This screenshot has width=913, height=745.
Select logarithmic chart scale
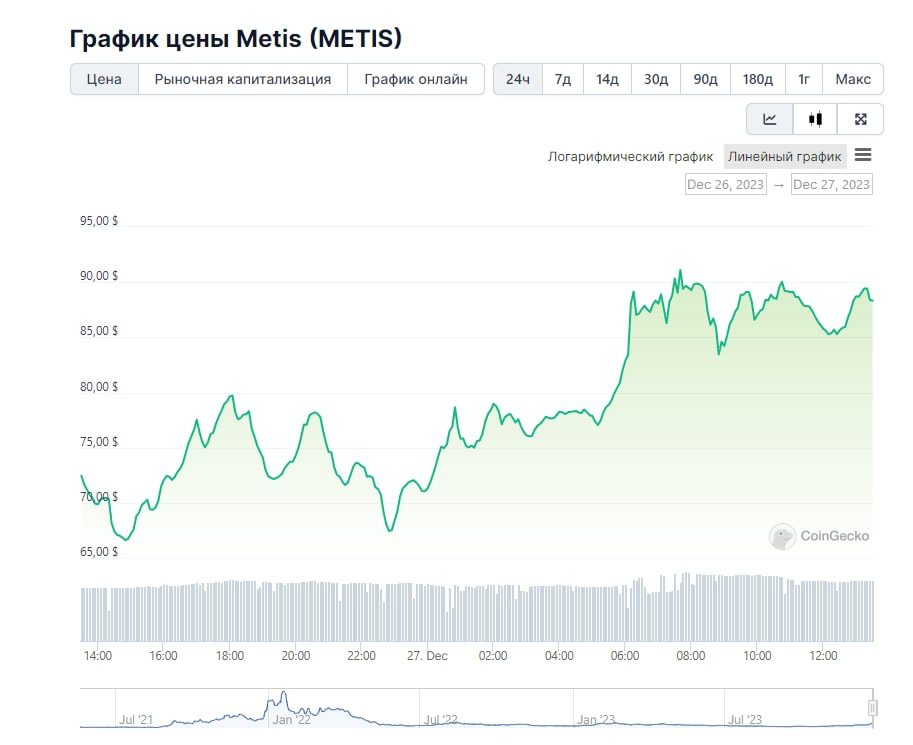[x=630, y=157]
